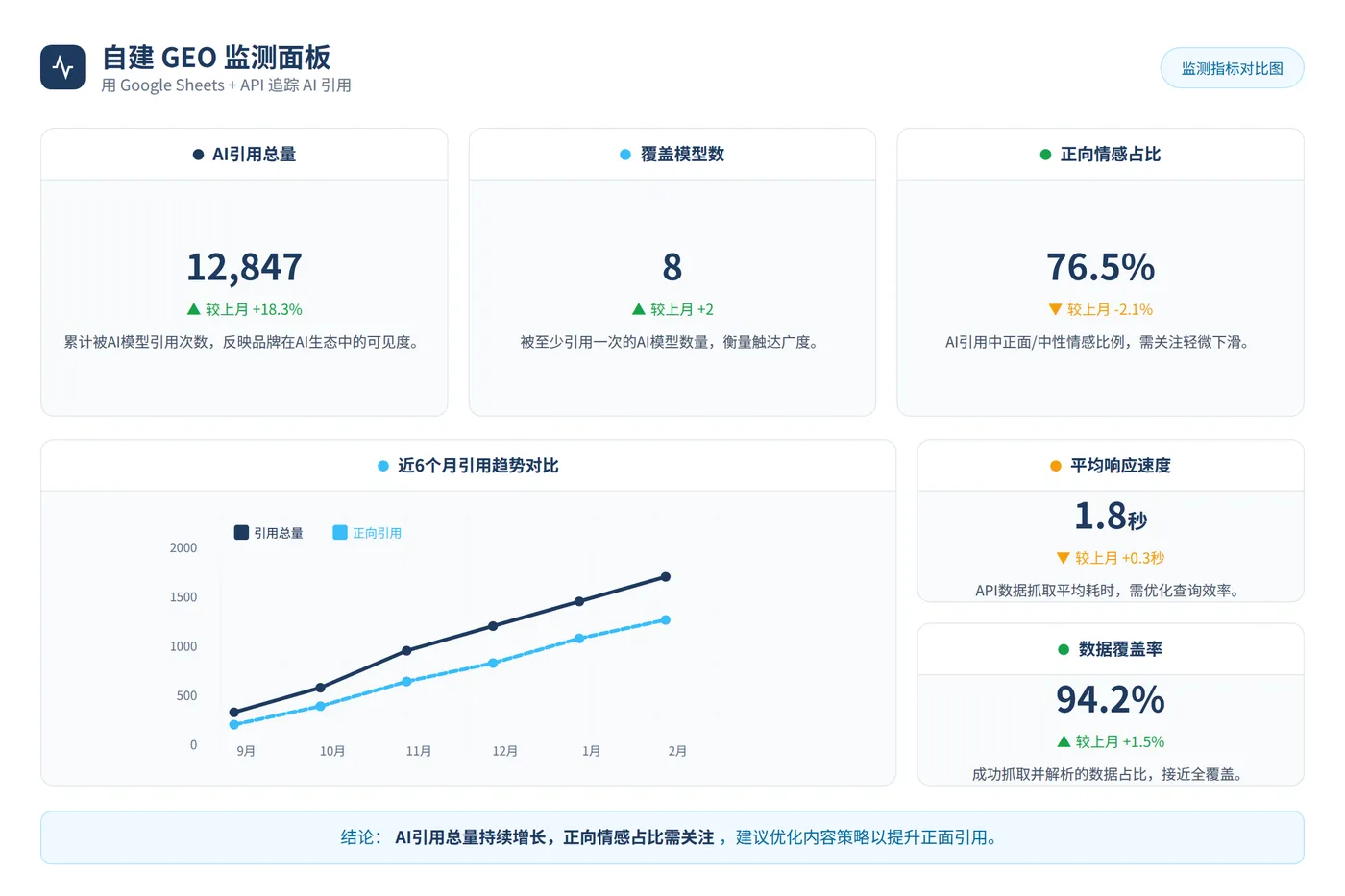Click the 正向引用 data point for 10月
The image size is (1345, 896).
point(321,706)
